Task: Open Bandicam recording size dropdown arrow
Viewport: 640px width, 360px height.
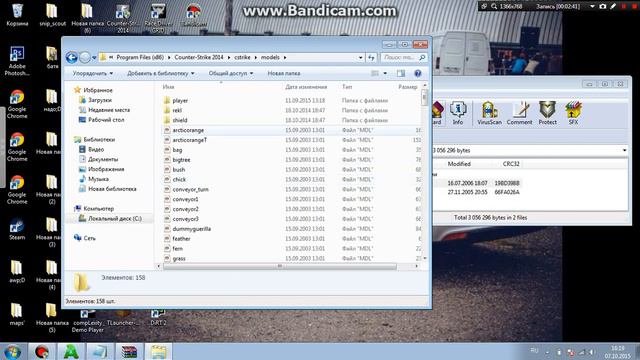Action: click(592, 6)
